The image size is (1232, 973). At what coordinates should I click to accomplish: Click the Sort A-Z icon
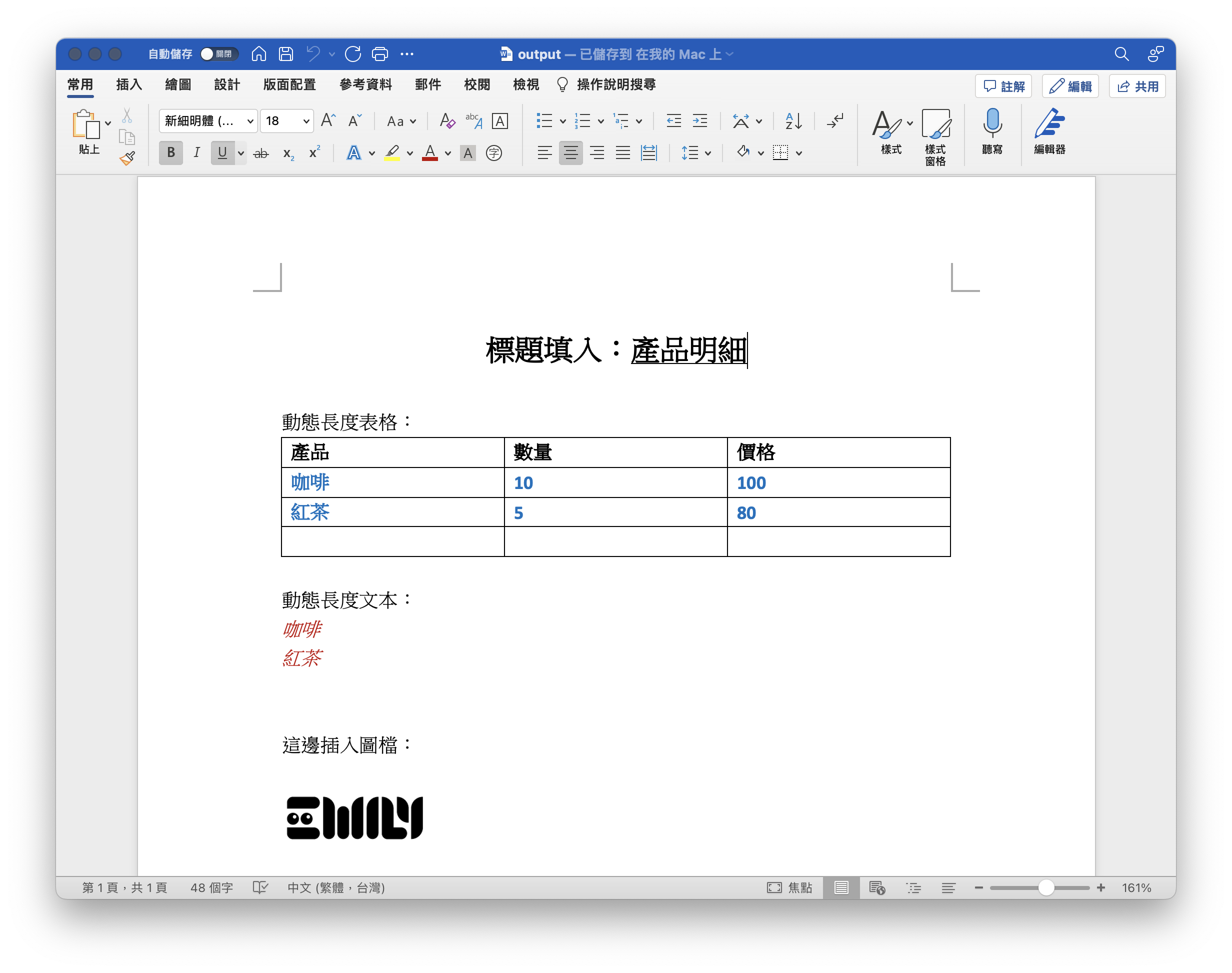coord(793,121)
